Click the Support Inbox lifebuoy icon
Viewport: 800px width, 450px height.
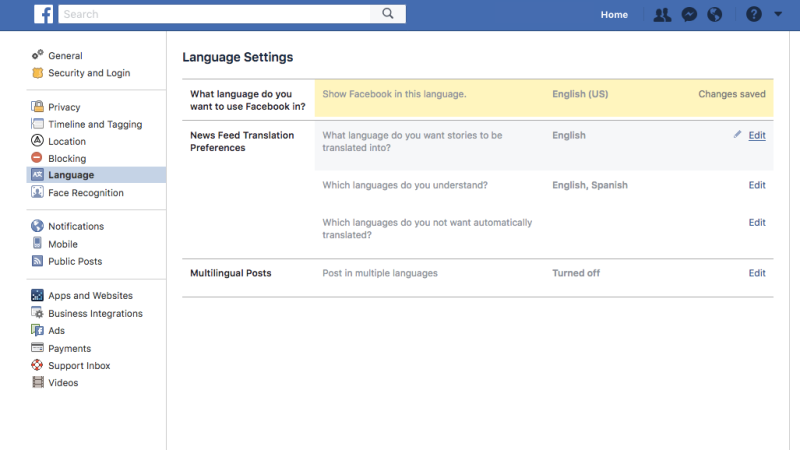[x=38, y=366]
